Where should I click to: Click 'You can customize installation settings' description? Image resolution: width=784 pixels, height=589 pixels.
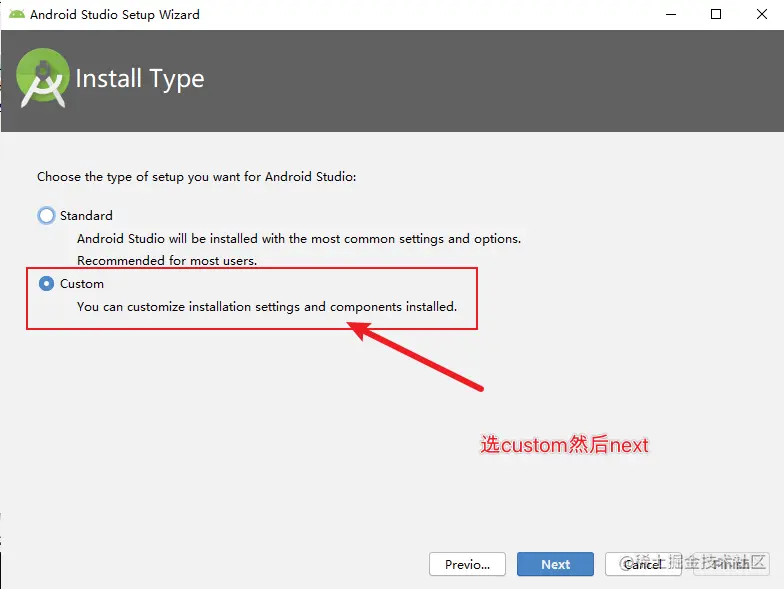[267, 306]
